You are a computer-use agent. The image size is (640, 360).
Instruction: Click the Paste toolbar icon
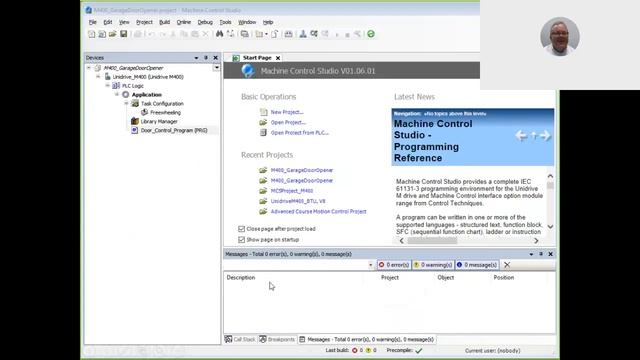[195, 34]
